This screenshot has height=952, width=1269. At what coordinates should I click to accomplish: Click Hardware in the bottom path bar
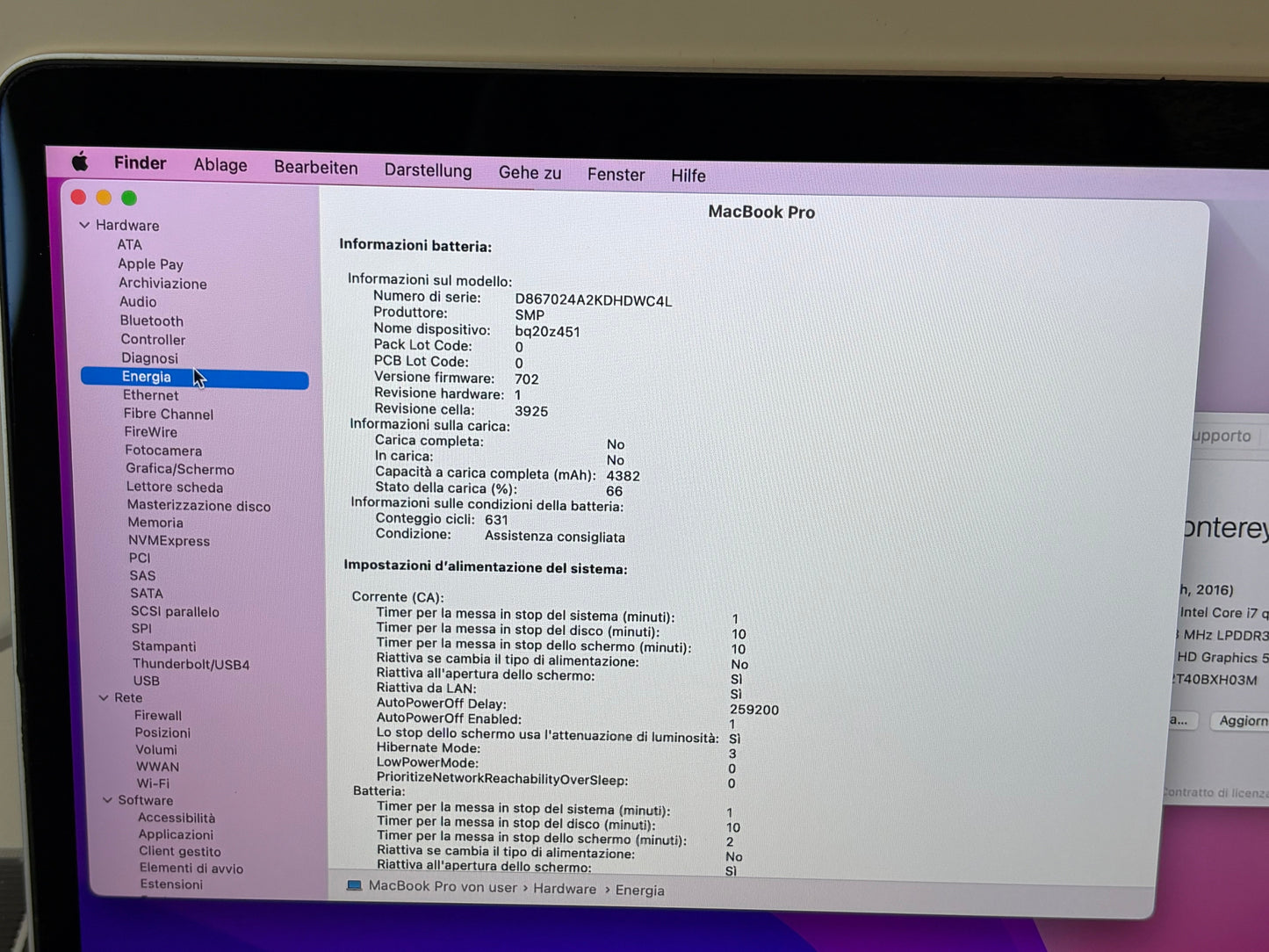(x=565, y=889)
